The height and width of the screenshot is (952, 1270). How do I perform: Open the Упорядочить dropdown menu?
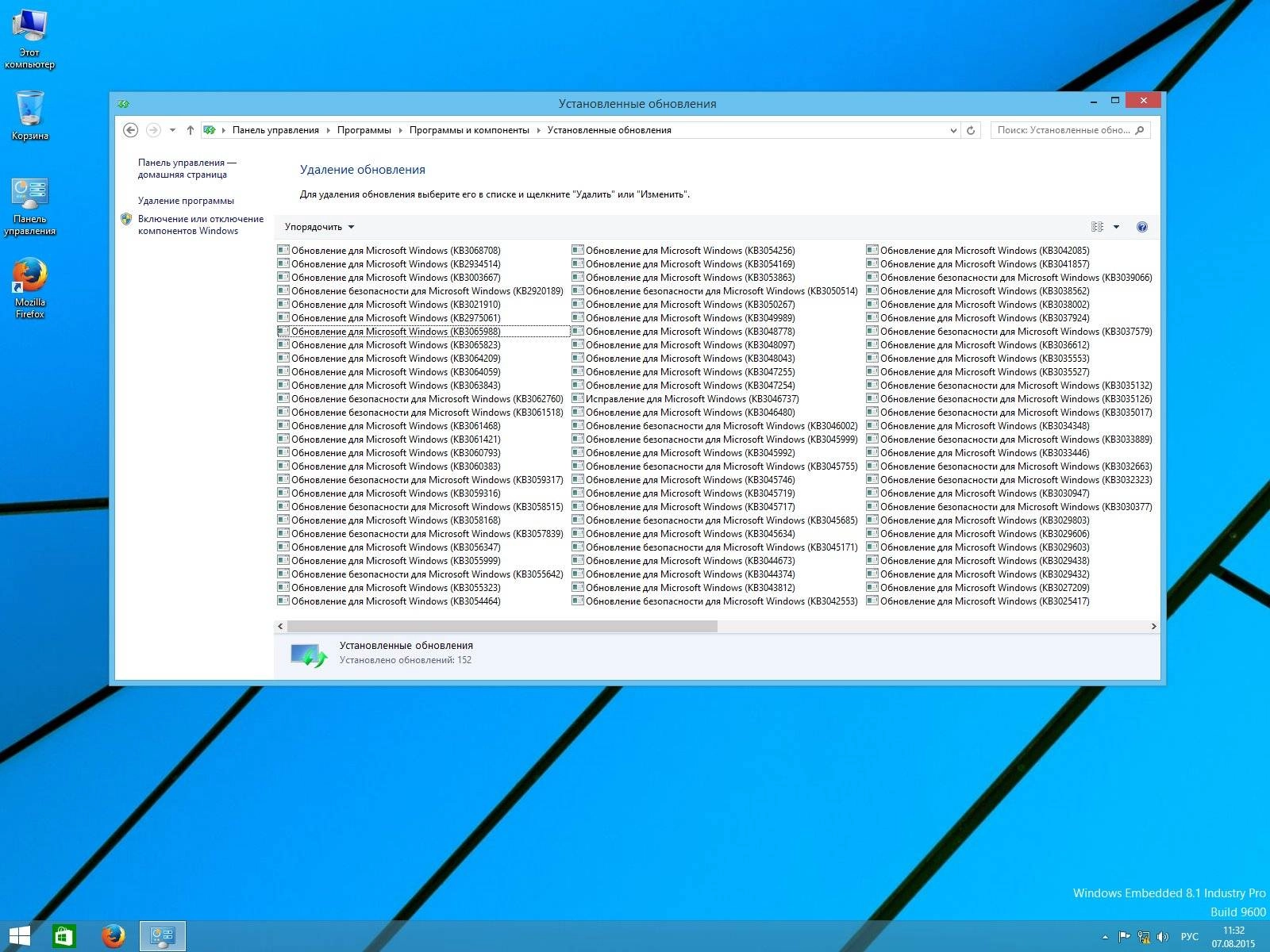pyautogui.click(x=319, y=227)
